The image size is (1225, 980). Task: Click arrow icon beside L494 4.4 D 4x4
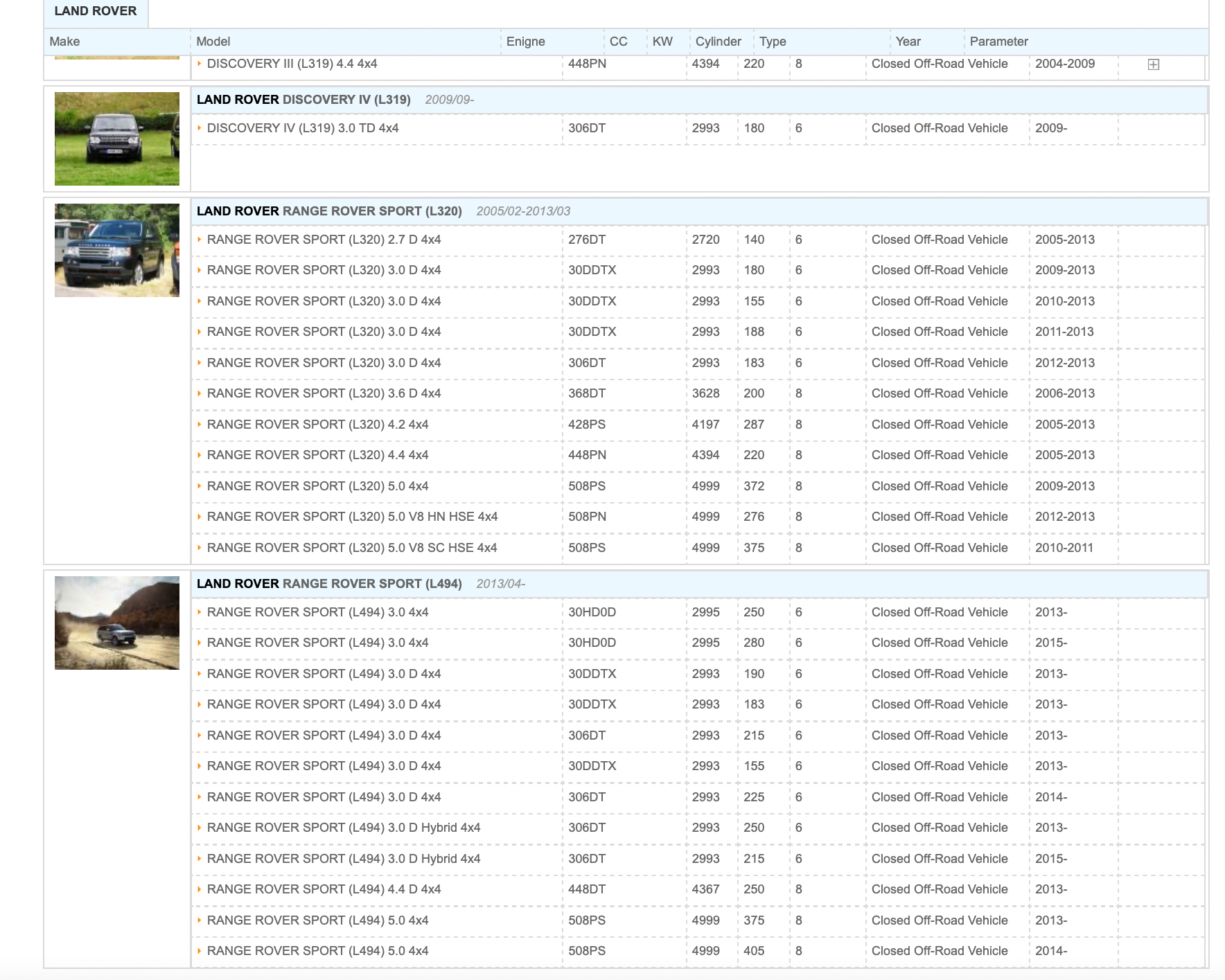pos(200,889)
